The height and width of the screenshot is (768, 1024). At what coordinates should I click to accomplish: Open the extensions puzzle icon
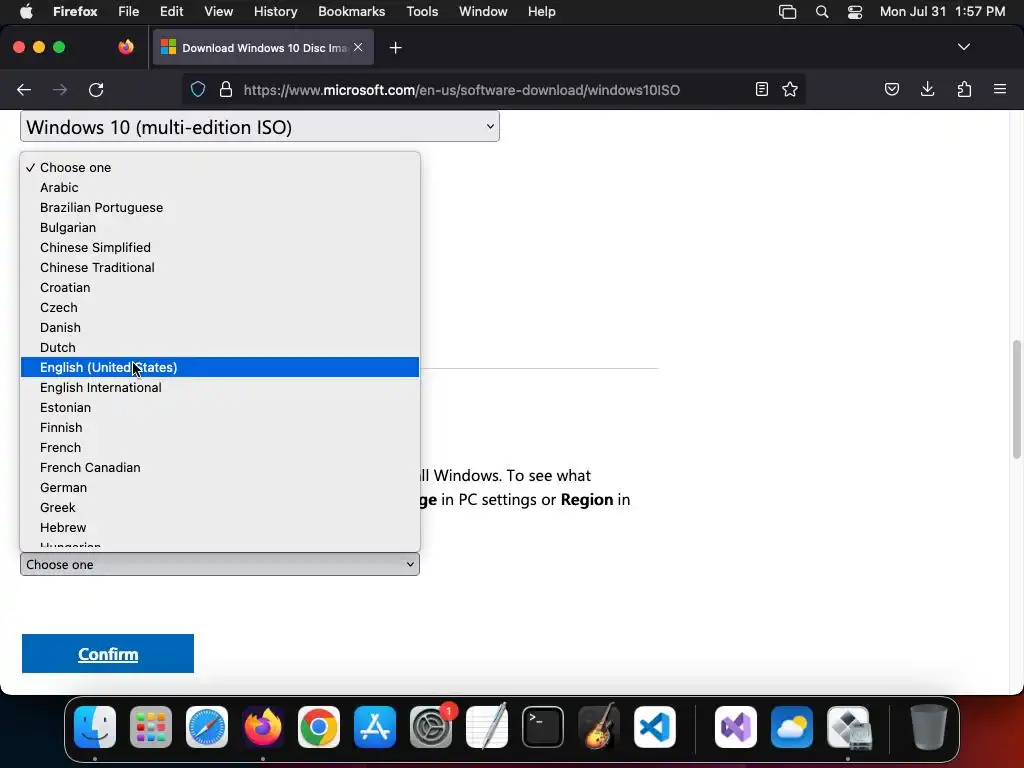[964, 89]
